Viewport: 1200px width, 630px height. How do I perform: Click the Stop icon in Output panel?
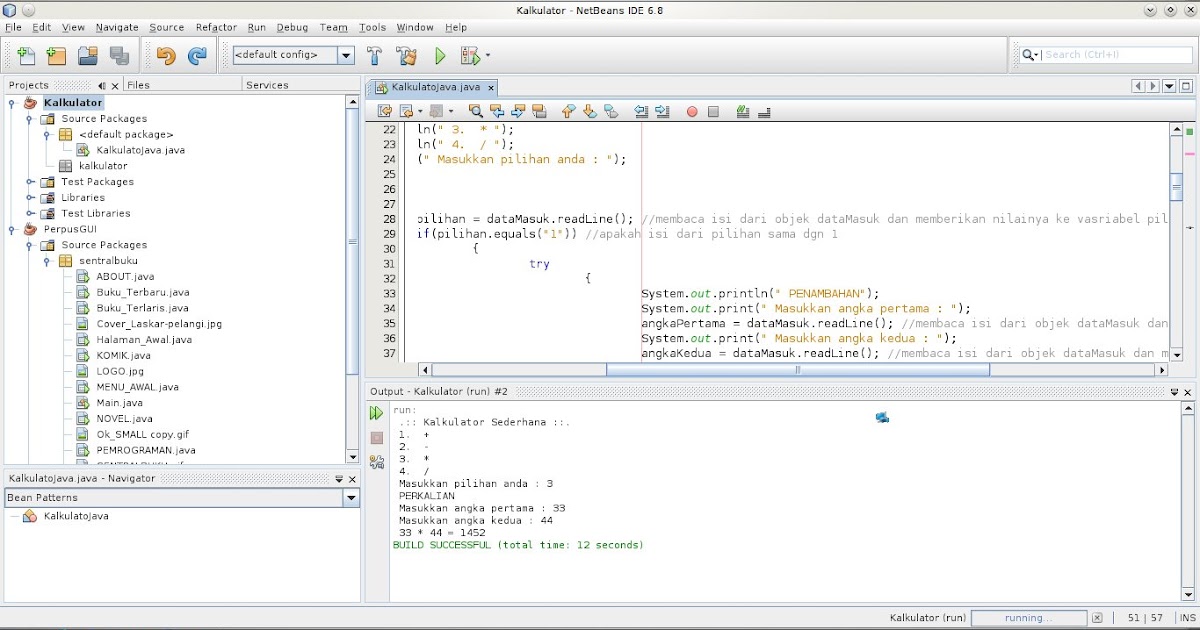tap(376, 438)
